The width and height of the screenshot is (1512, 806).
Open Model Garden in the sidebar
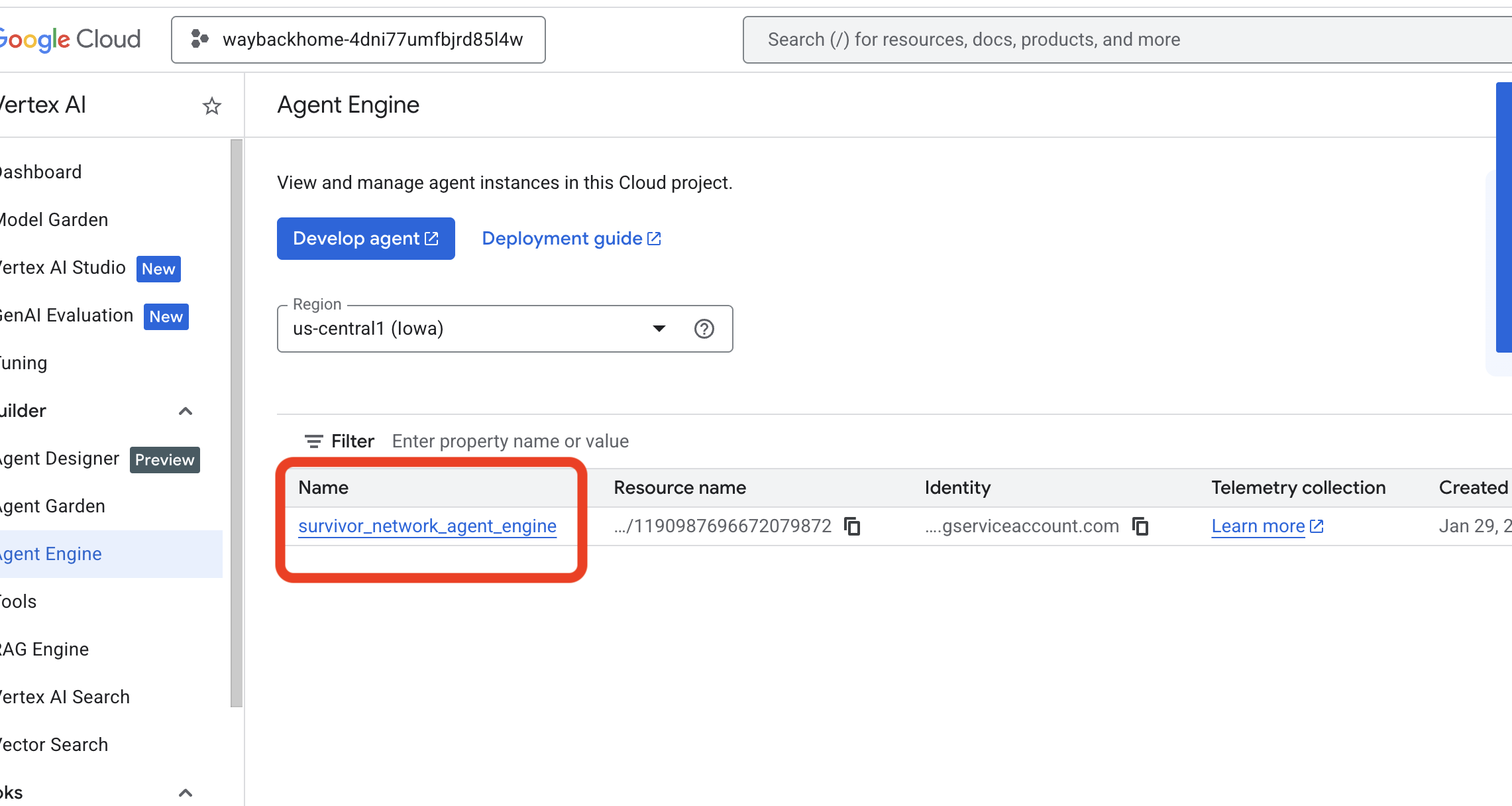tap(54, 220)
